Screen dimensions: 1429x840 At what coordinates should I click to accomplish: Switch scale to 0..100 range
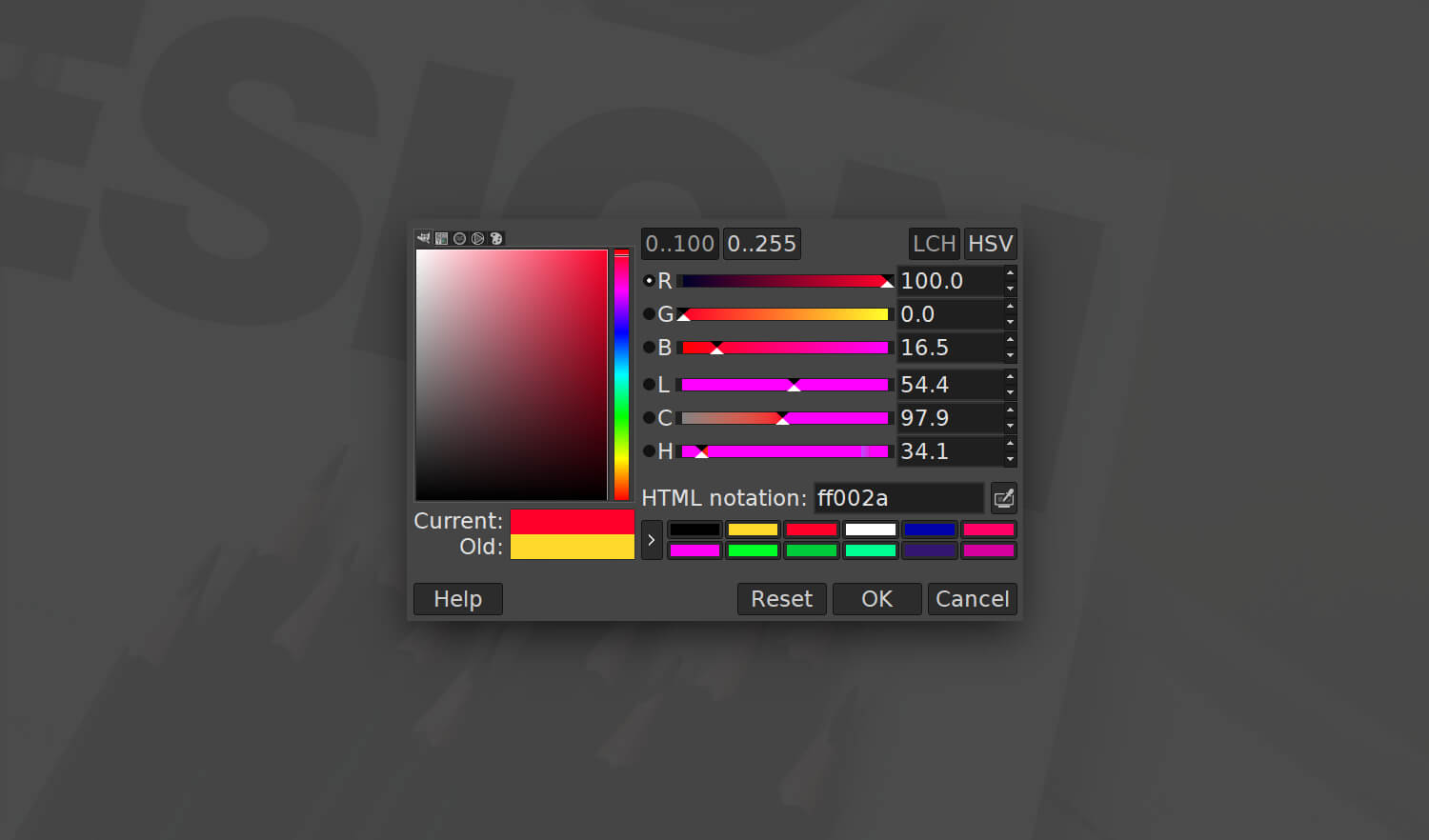pyautogui.click(x=680, y=244)
